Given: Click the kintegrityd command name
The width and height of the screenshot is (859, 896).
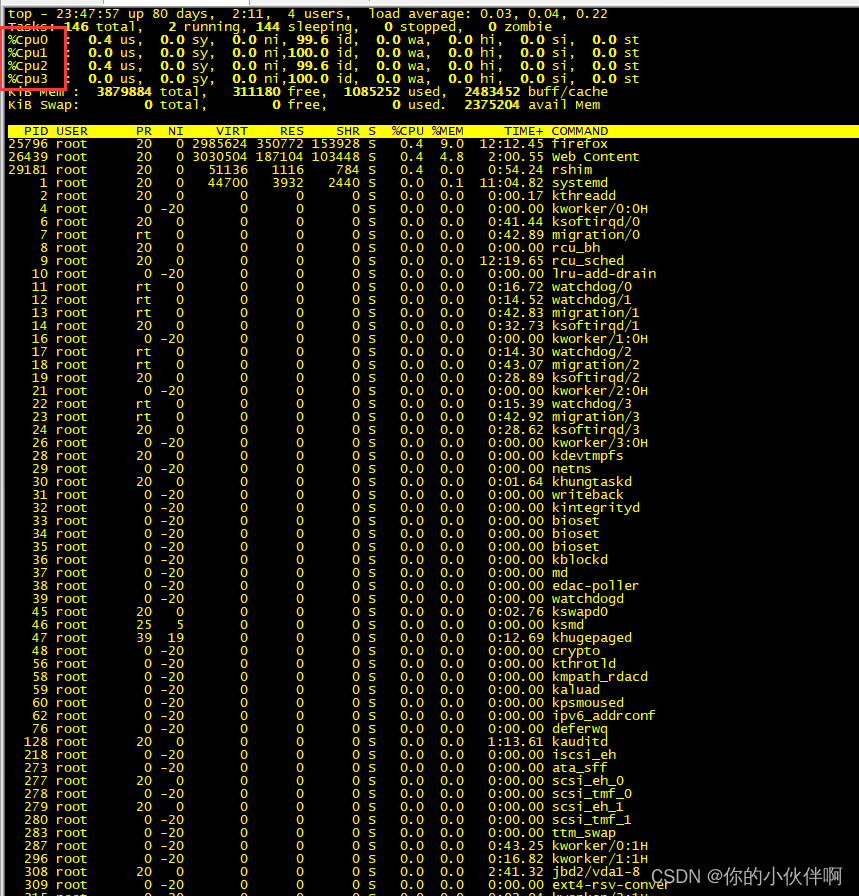Looking at the screenshot, I should [596, 508].
